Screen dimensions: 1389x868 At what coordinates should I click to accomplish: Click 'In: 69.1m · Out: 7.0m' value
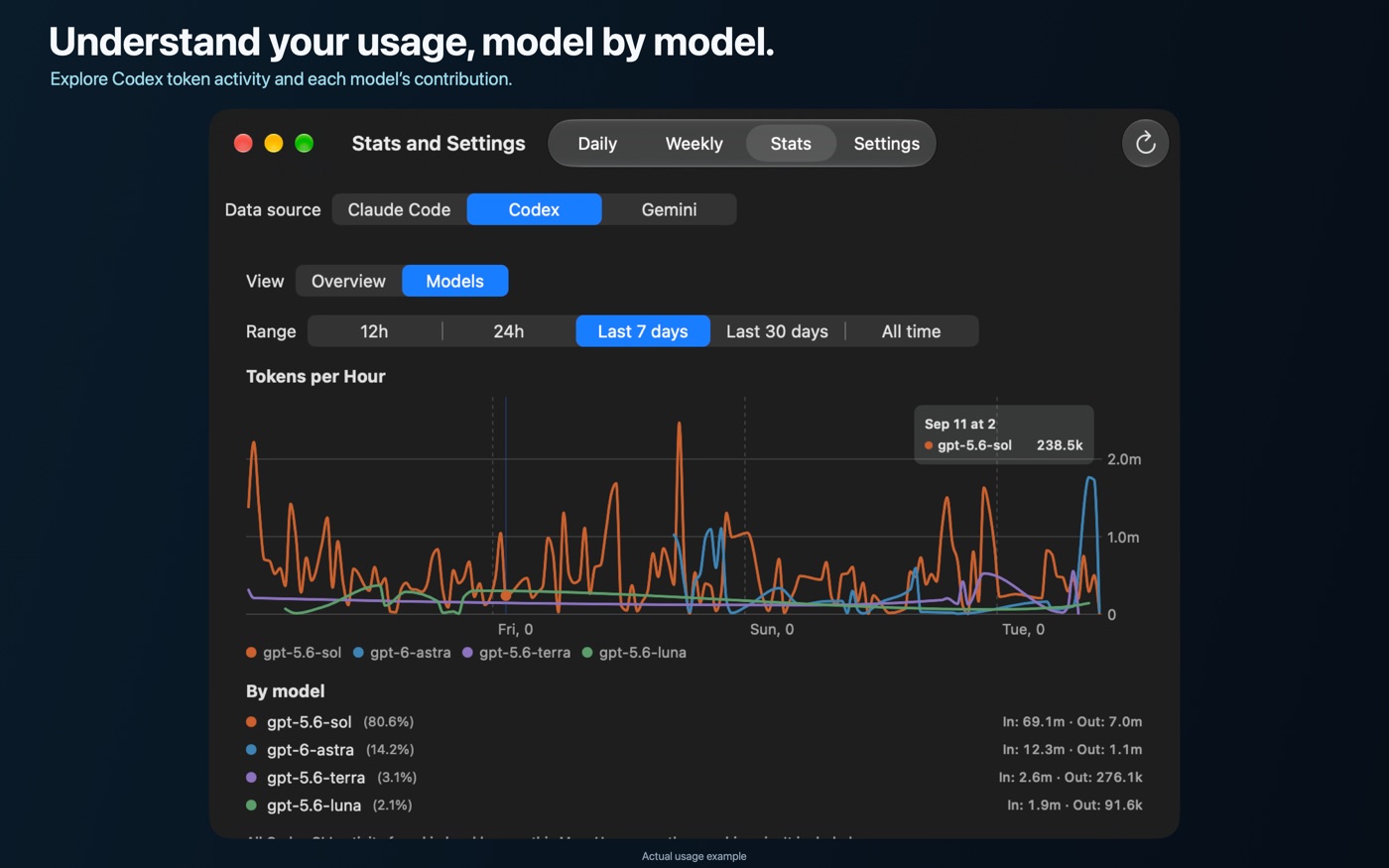click(1073, 722)
